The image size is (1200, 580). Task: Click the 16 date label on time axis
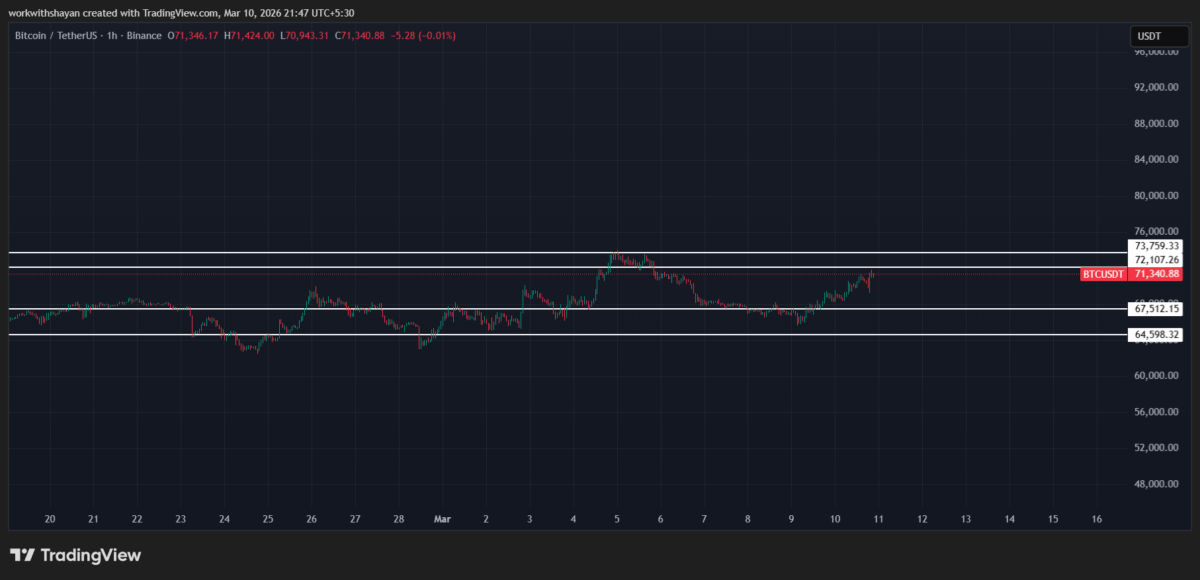(1096, 519)
